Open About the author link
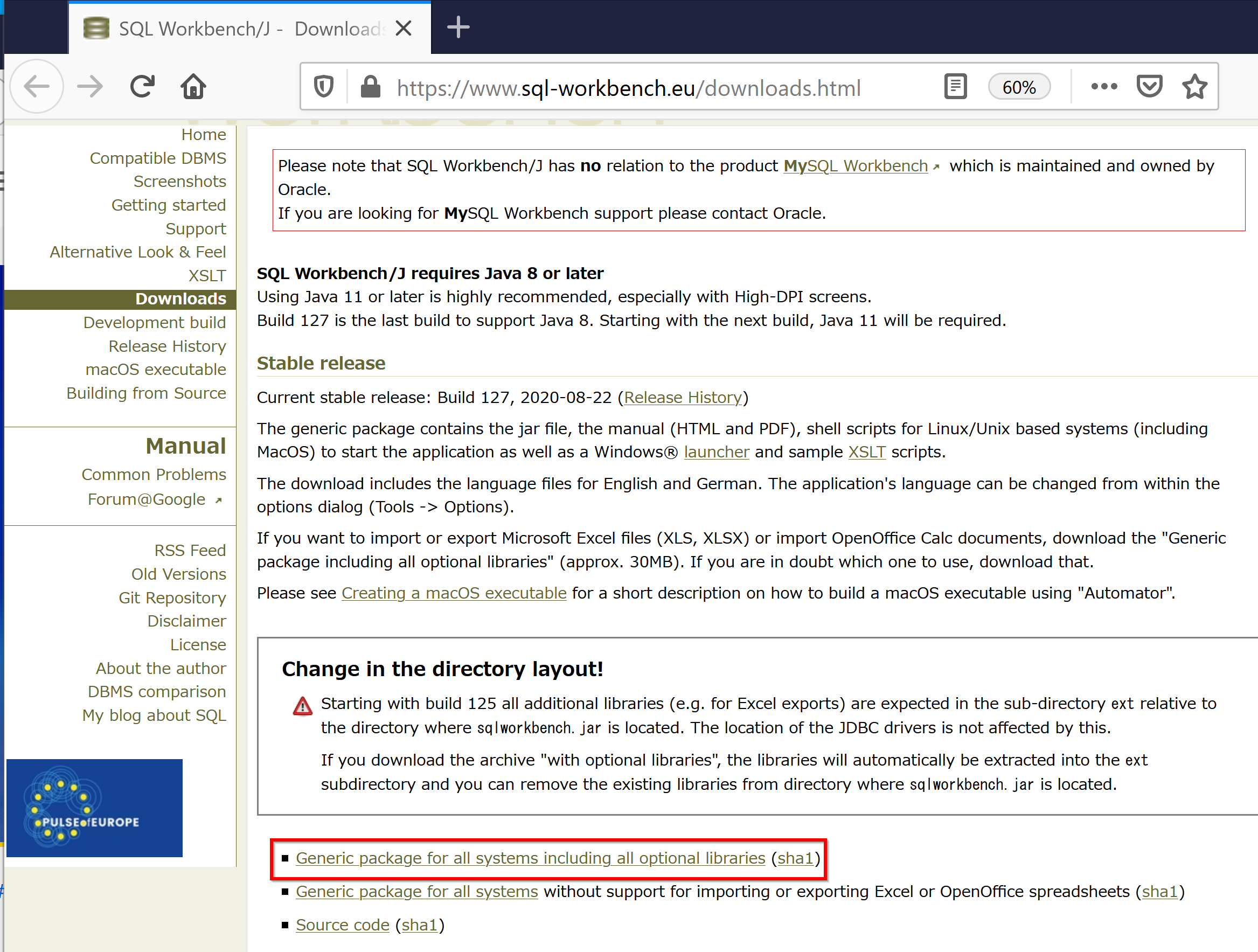 coord(161,668)
